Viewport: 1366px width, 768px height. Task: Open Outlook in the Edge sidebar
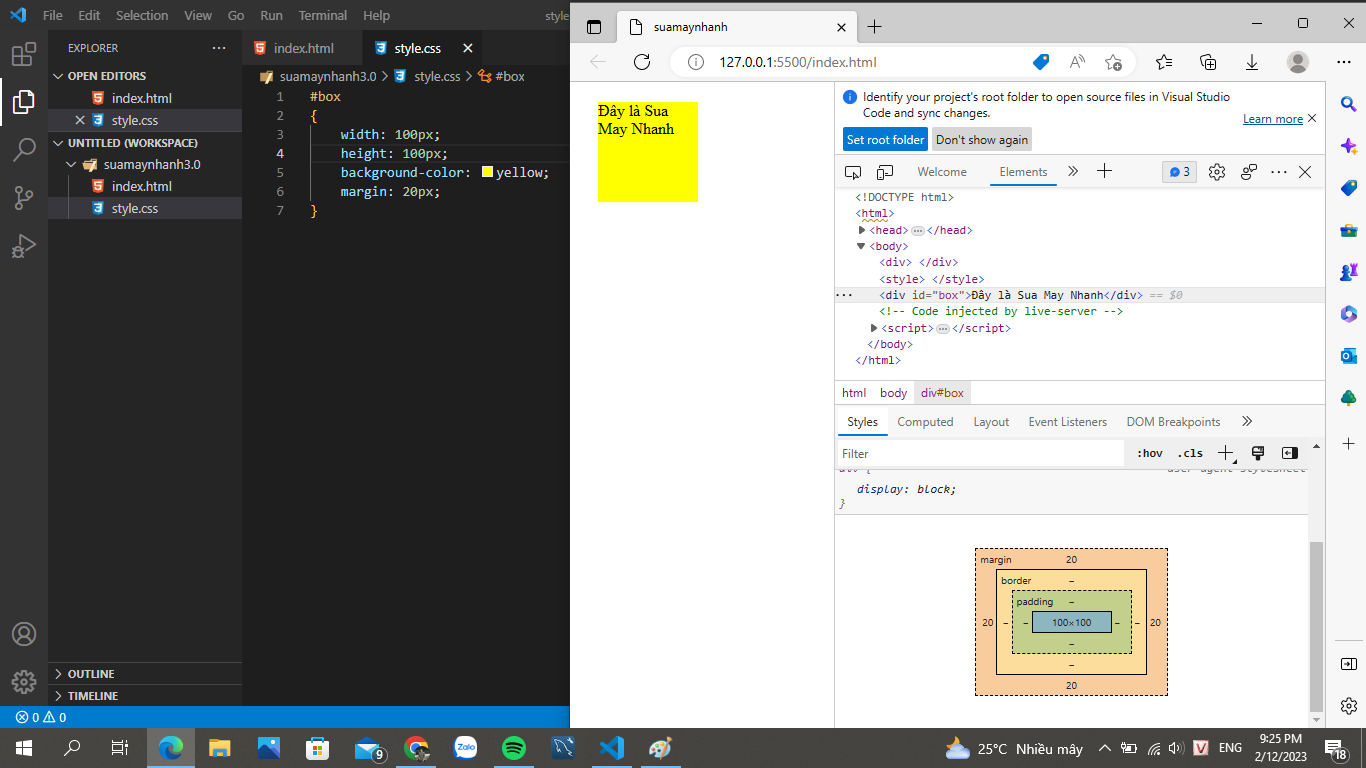pyautogui.click(x=1349, y=355)
